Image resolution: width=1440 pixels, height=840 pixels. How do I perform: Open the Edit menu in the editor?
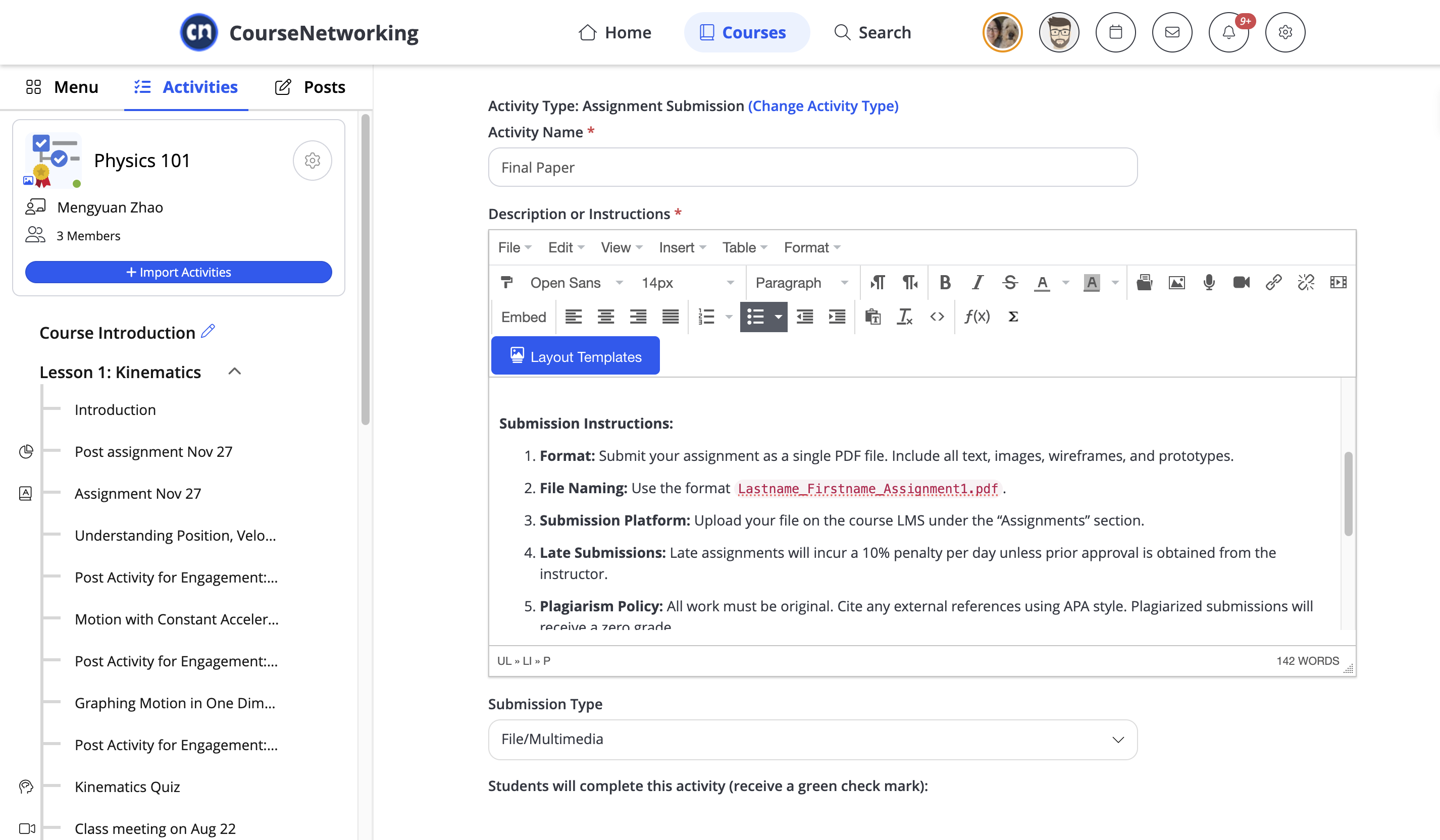pos(565,247)
